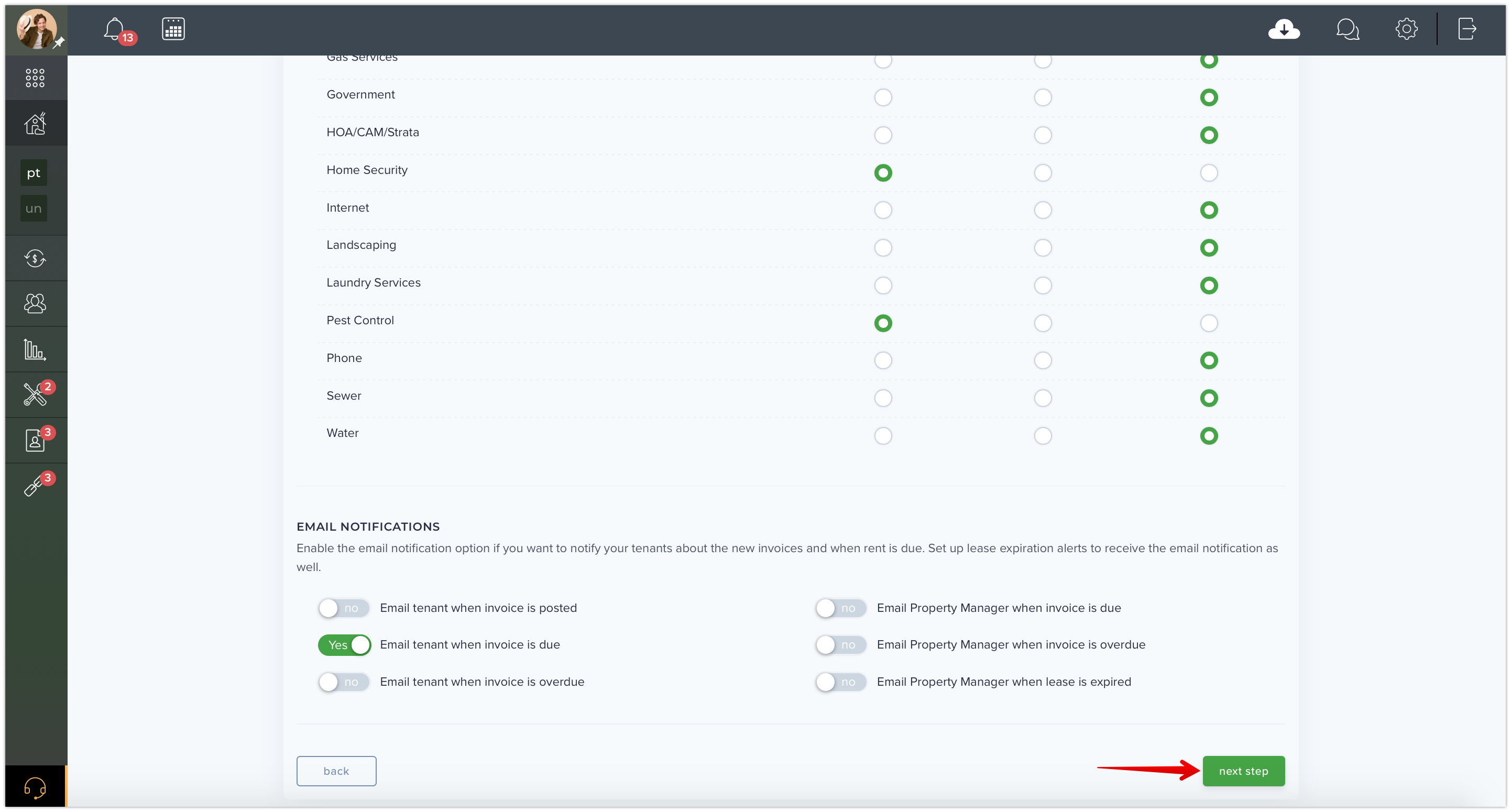
Task: Click the 'EMAIL NOTIFICATIONS' heading
Action: coord(368,527)
